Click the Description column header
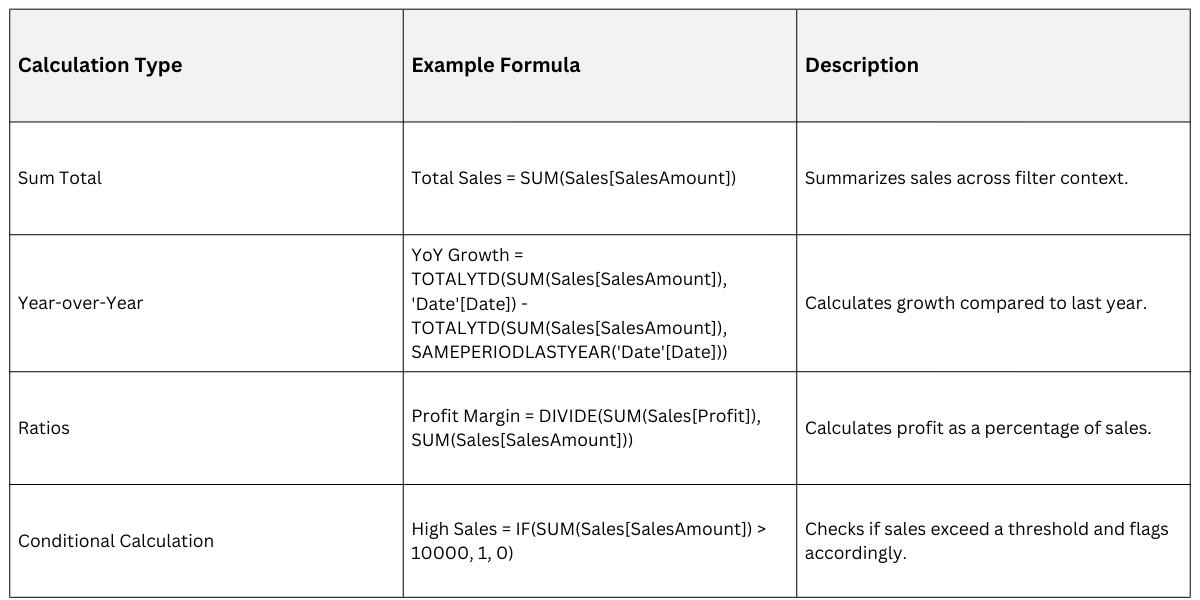 coord(861,65)
